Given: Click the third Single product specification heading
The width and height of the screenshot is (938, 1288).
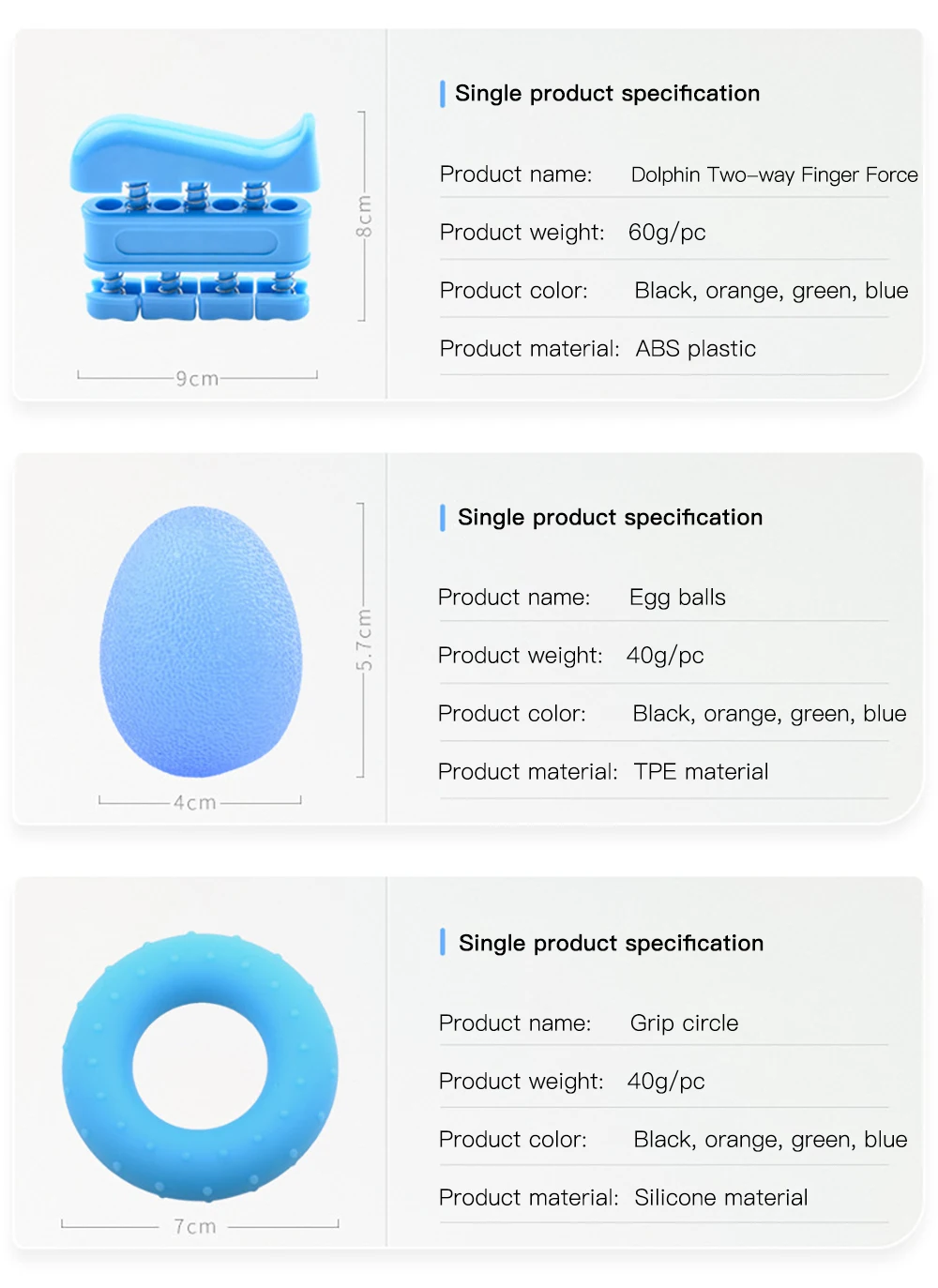Looking at the screenshot, I should (x=611, y=944).
